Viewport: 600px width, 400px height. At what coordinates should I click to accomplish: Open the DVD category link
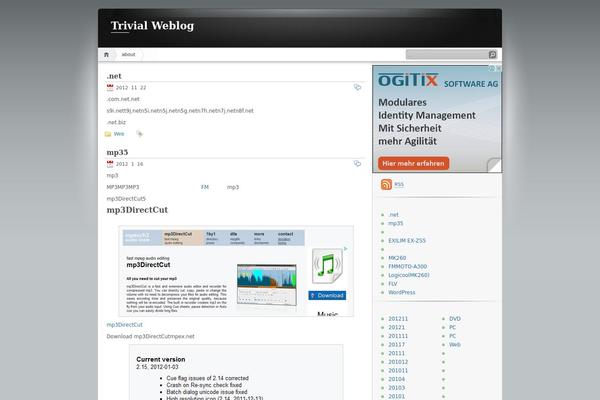(x=455, y=319)
